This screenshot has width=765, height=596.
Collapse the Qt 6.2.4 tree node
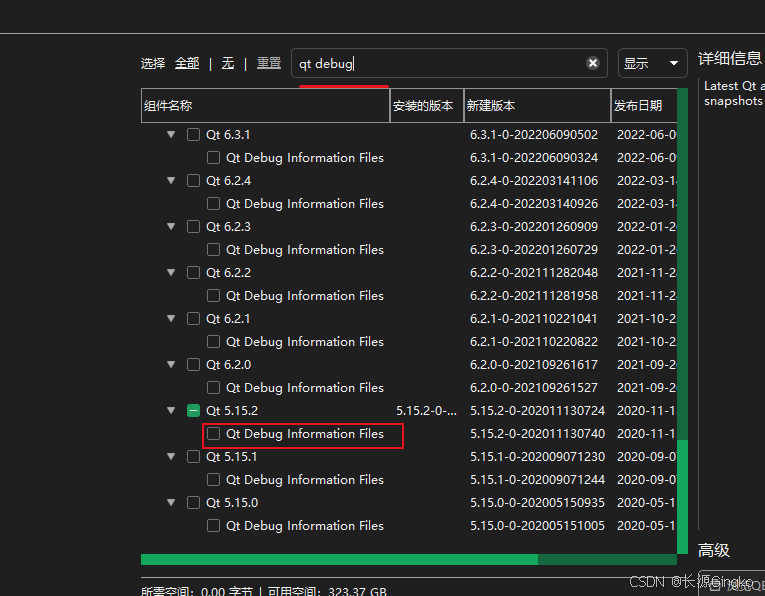171,180
